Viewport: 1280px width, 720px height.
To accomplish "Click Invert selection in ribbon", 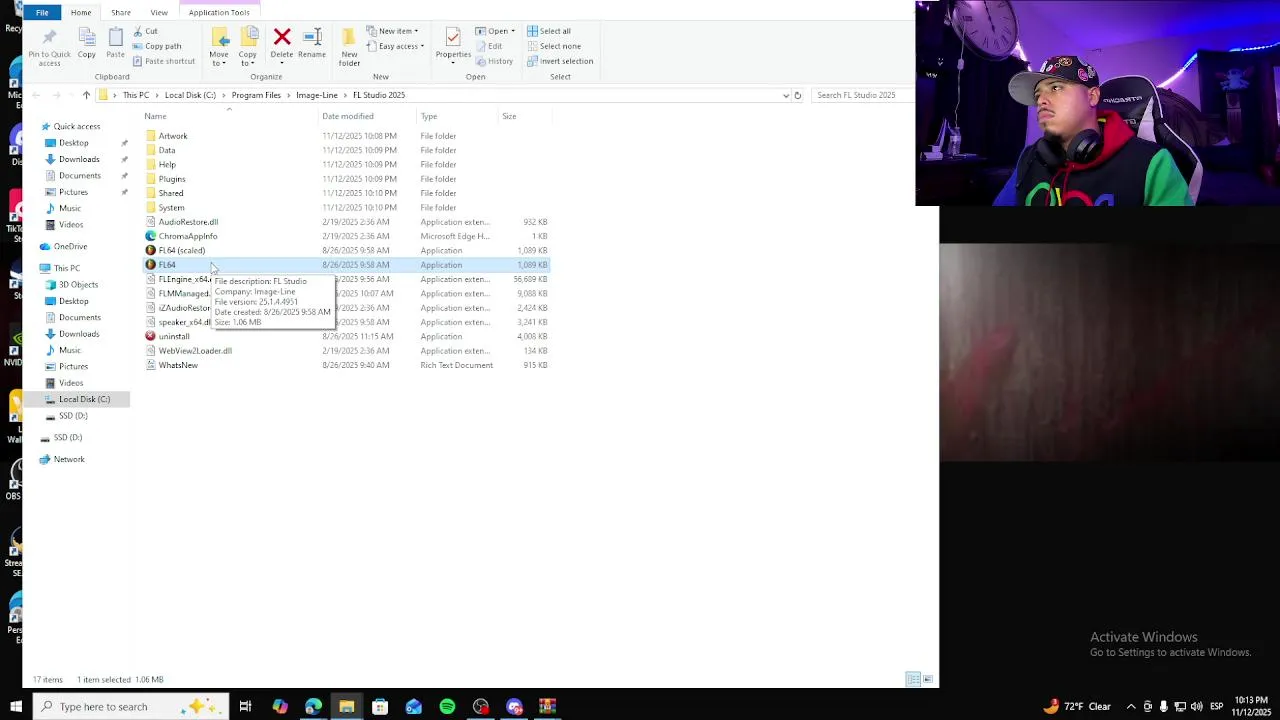I will tap(560, 61).
